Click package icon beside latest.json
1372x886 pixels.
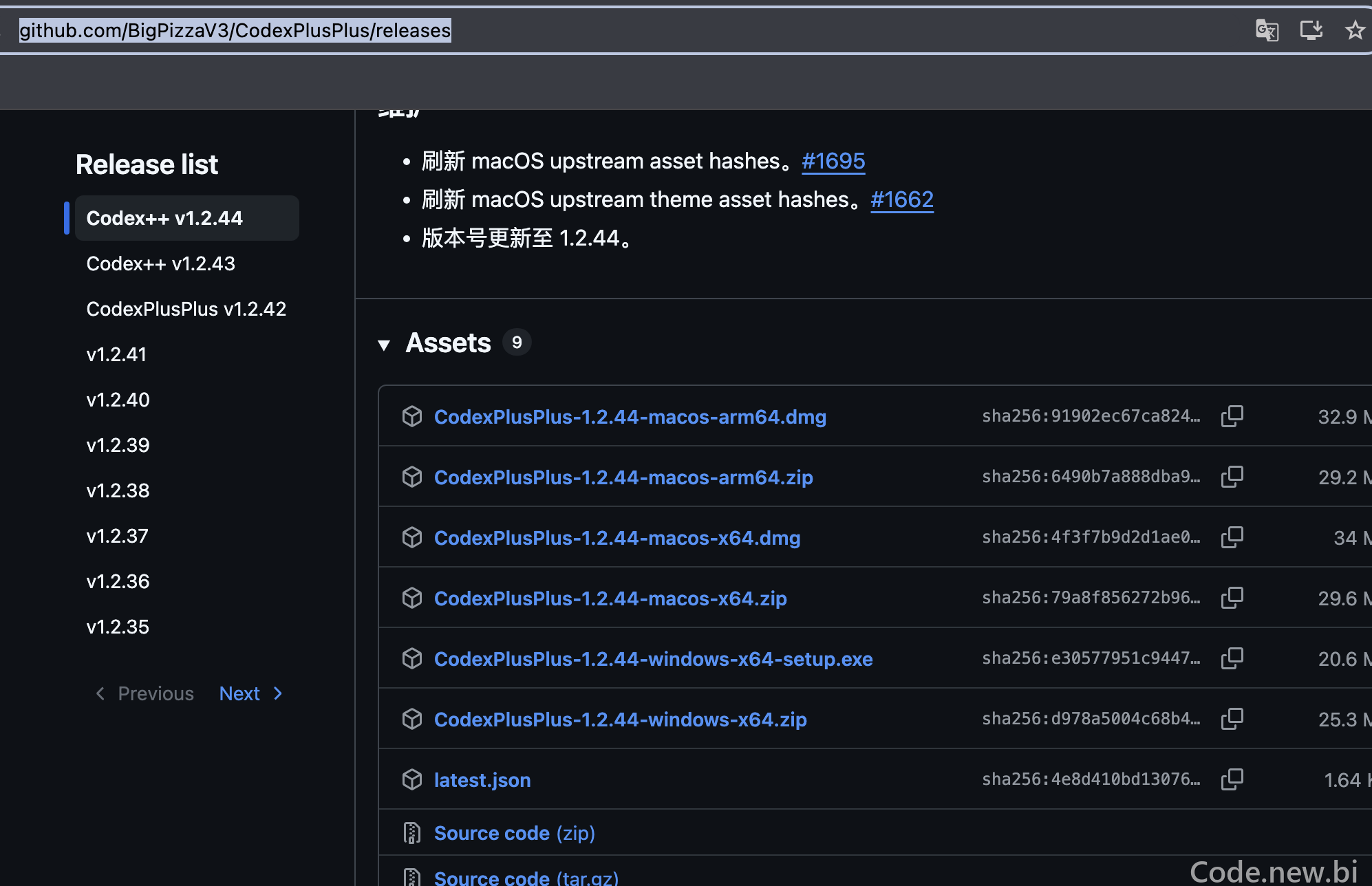tap(412, 779)
